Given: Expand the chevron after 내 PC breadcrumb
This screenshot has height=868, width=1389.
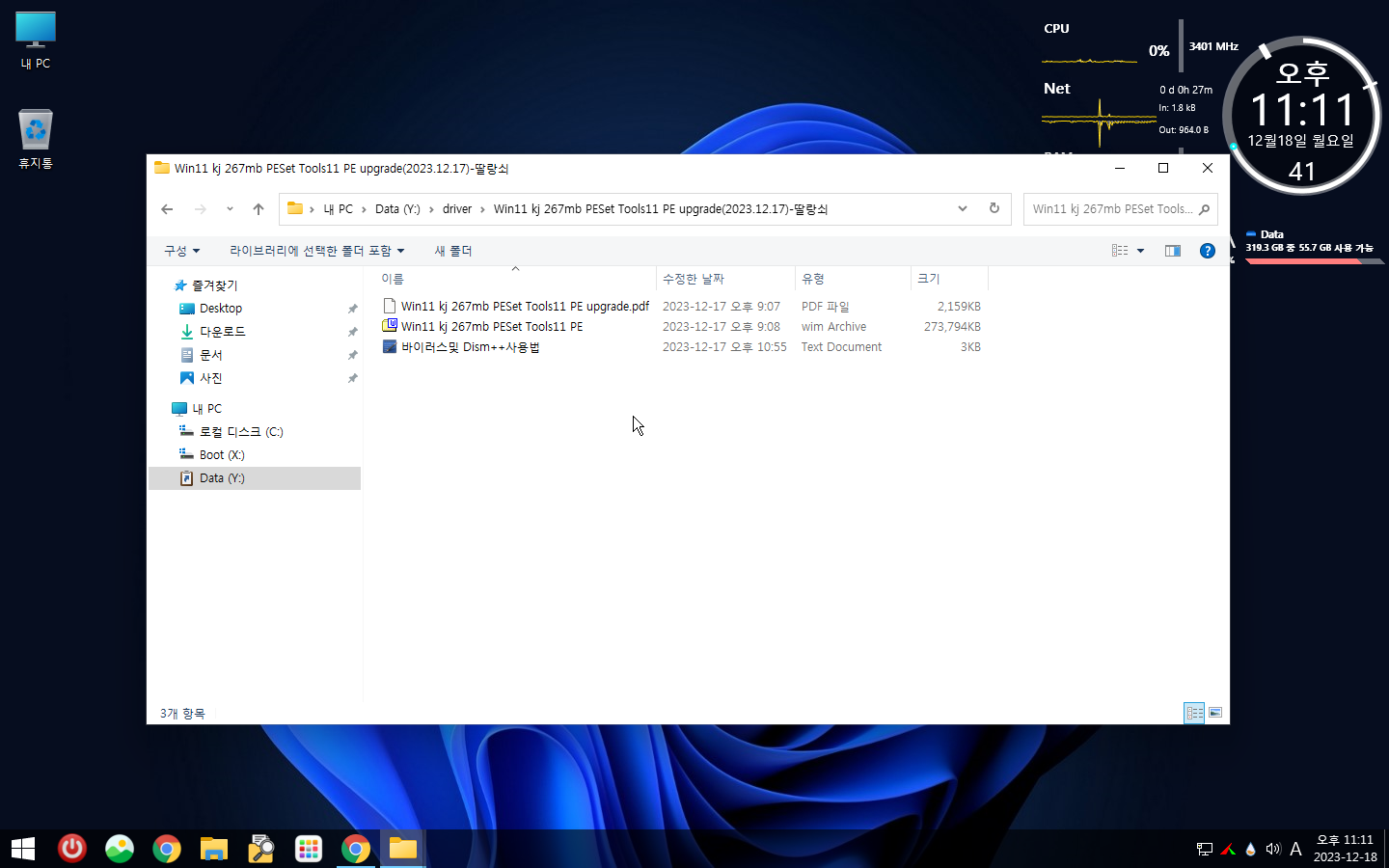Looking at the screenshot, I should click(364, 209).
